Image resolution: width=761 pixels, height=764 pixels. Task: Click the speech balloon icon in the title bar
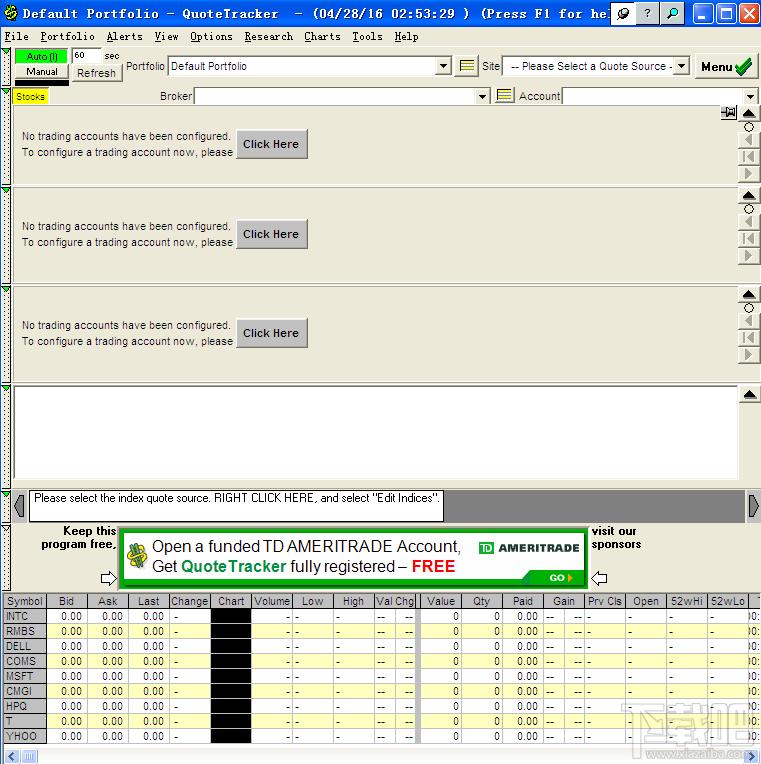coord(622,13)
